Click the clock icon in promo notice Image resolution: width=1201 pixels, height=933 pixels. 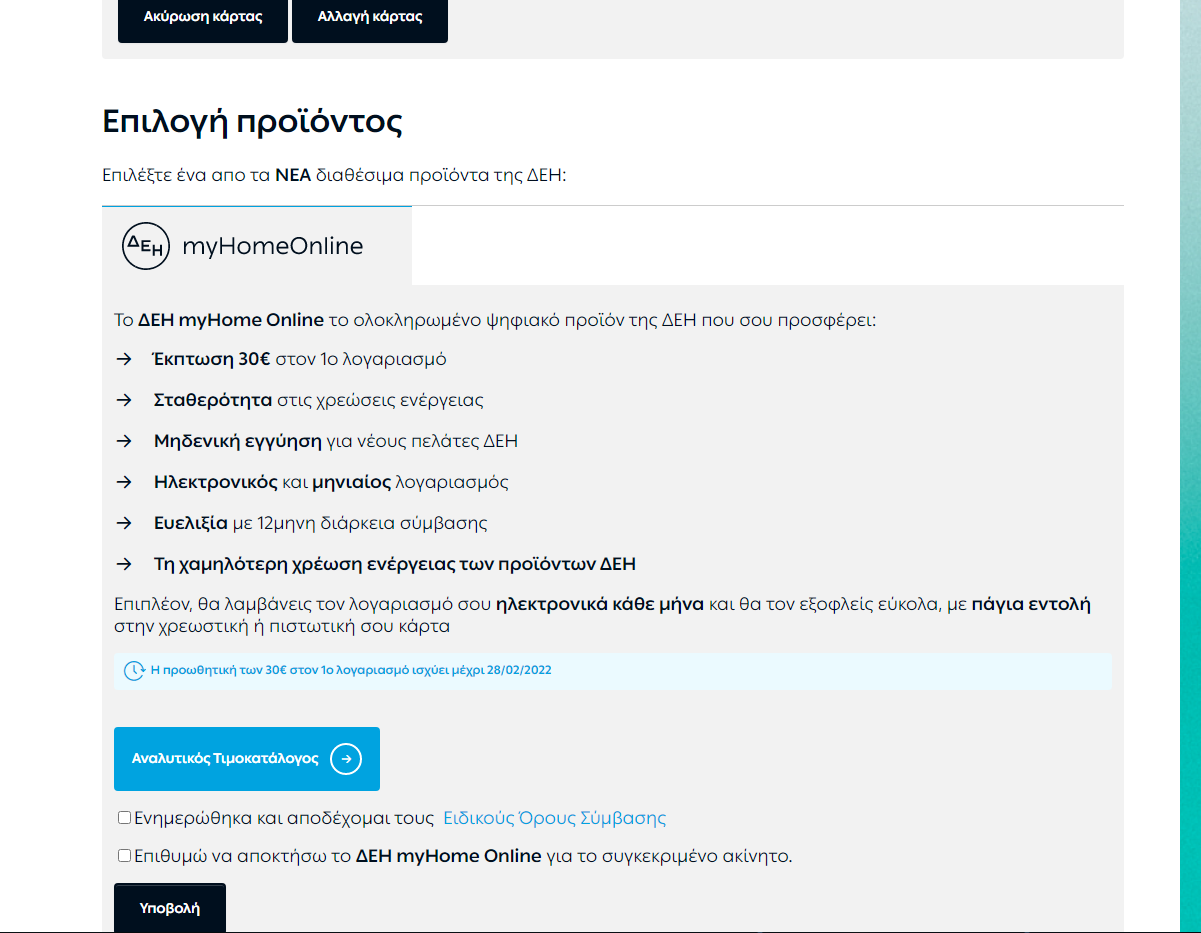click(134, 671)
